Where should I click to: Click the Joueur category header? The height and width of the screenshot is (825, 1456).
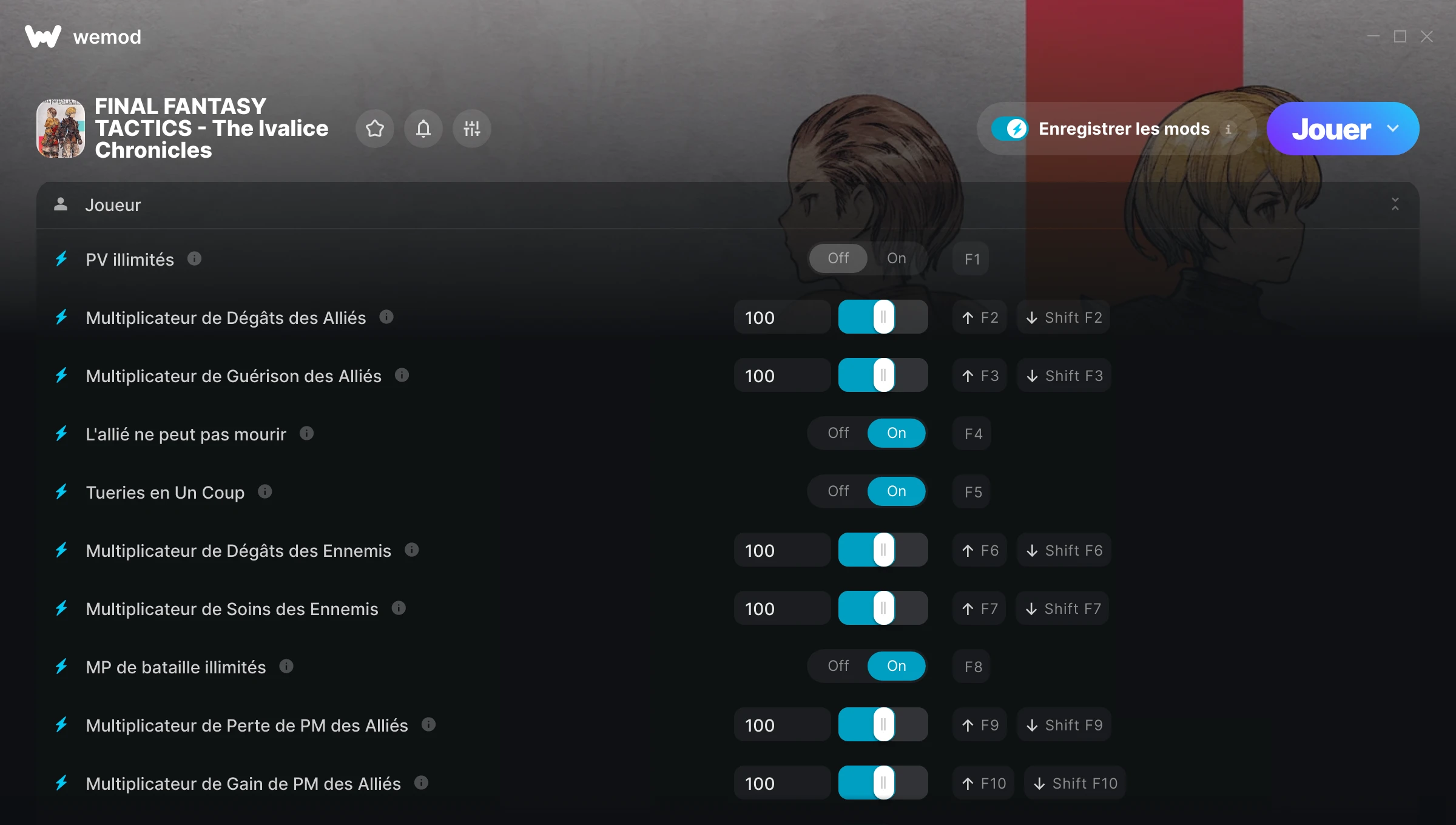tap(728, 205)
